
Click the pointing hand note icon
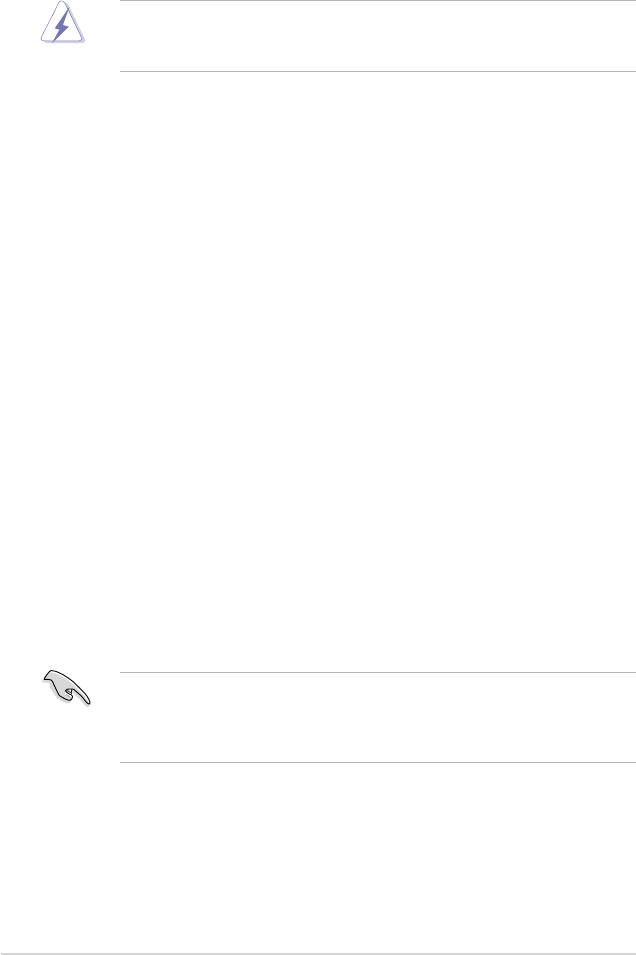pyautogui.click(x=67, y=688)
